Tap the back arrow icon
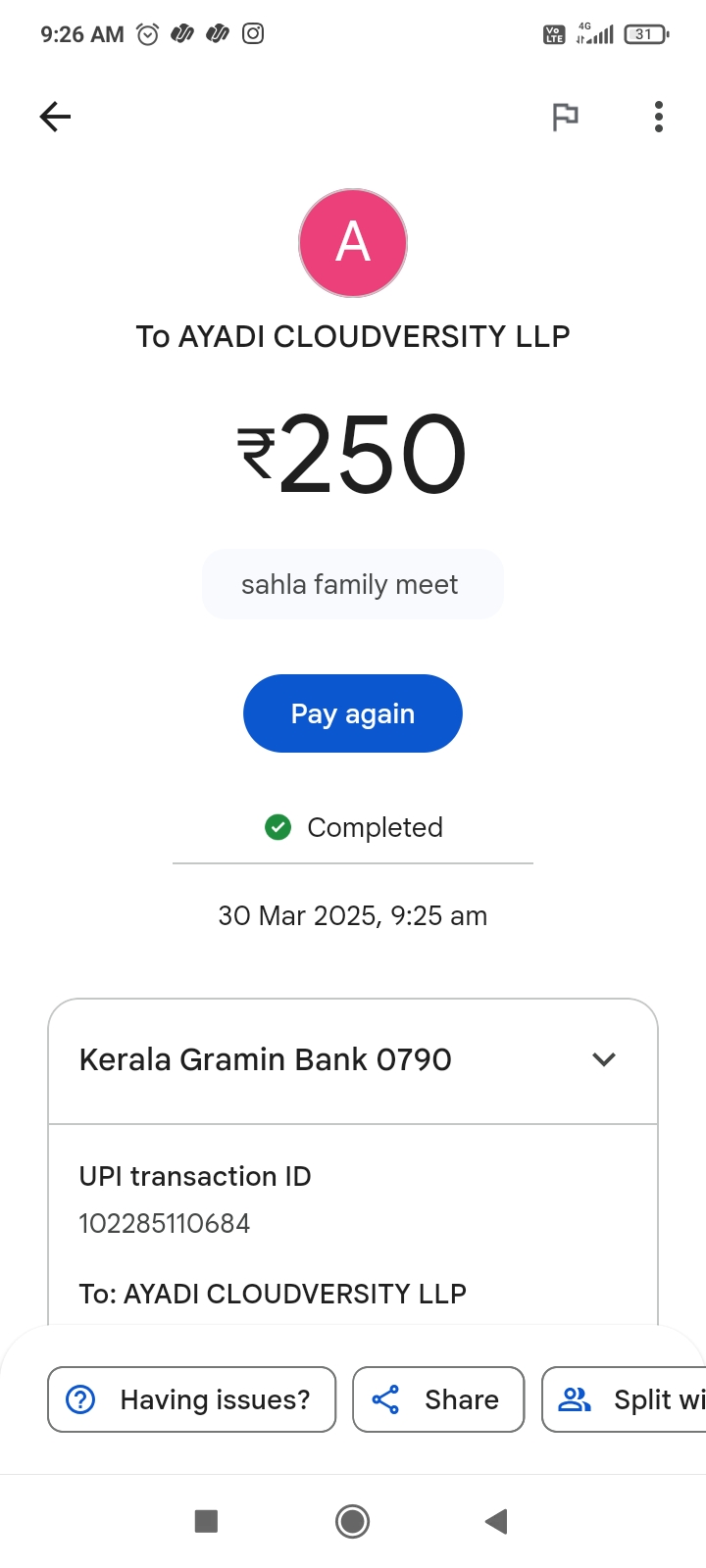The width and height of the screenshot is (706, 1568). [55, 117]
